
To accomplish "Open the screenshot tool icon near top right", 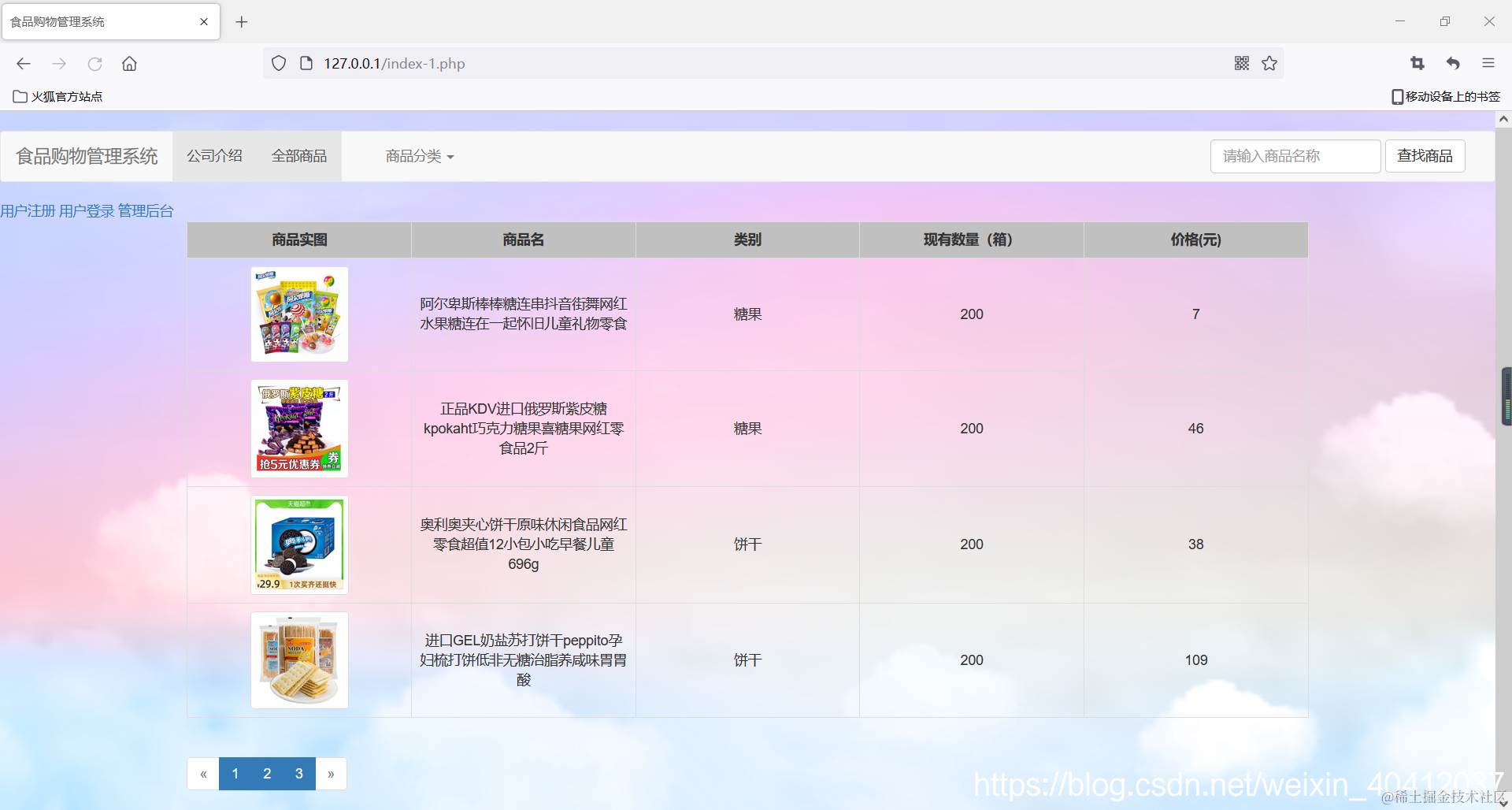I will coord(1417,63).
